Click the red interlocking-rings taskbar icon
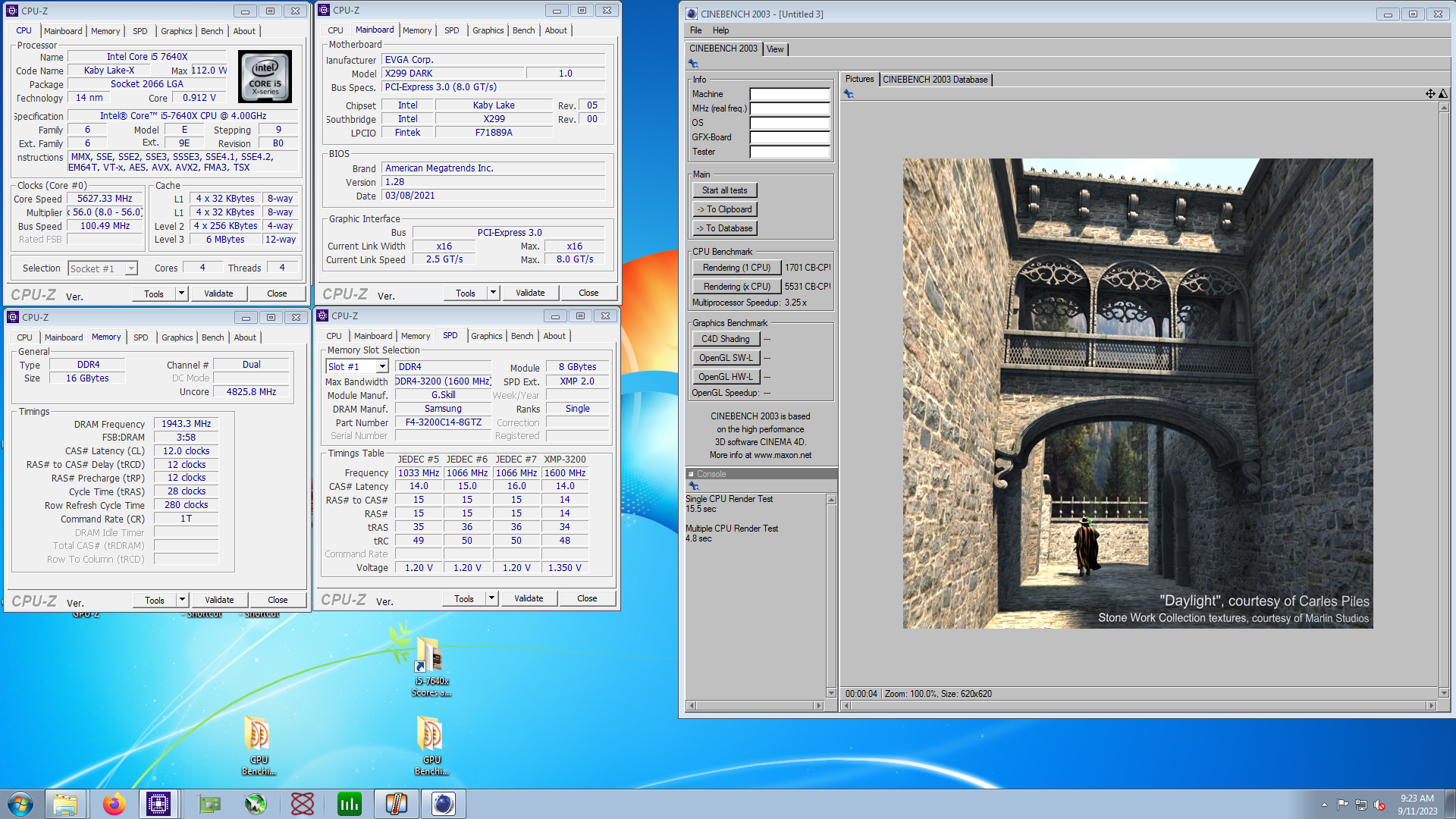The width and height of the screenshot is (1456, 819). [x=303, y=804]
